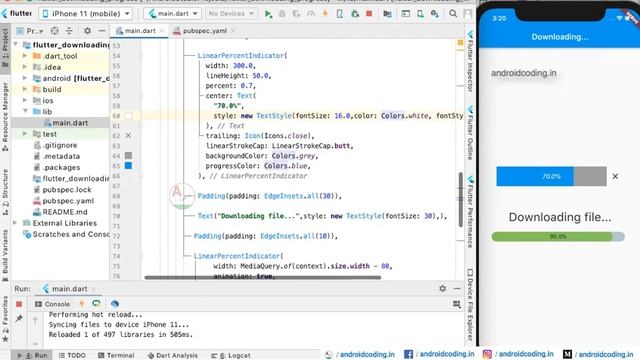The image size is (640, 360).
Task: Select the Console tab in the Run panel
Action: pos(52,304)
